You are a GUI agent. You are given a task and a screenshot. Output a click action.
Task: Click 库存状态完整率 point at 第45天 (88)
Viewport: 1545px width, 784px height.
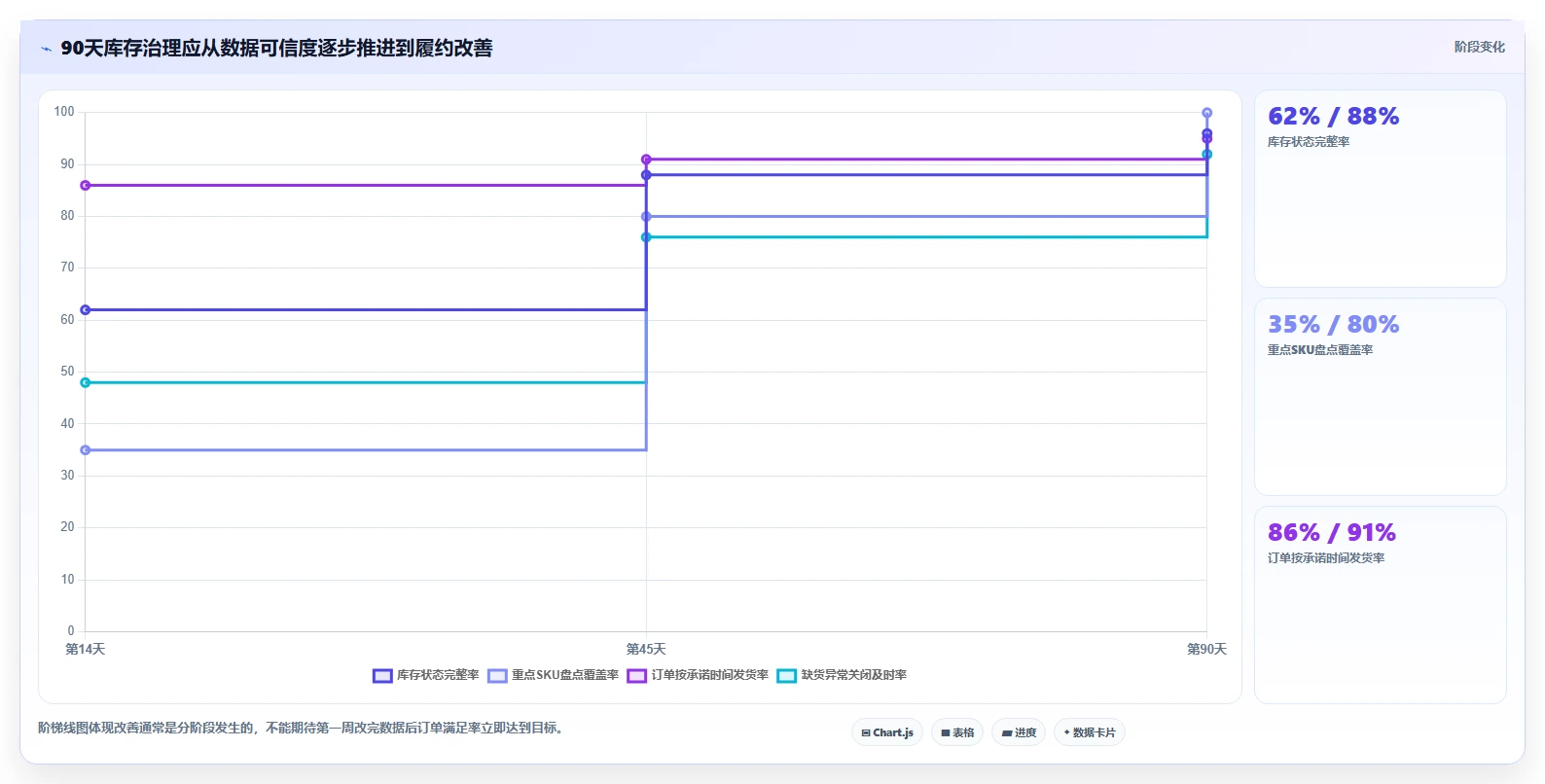click(646, 175)
